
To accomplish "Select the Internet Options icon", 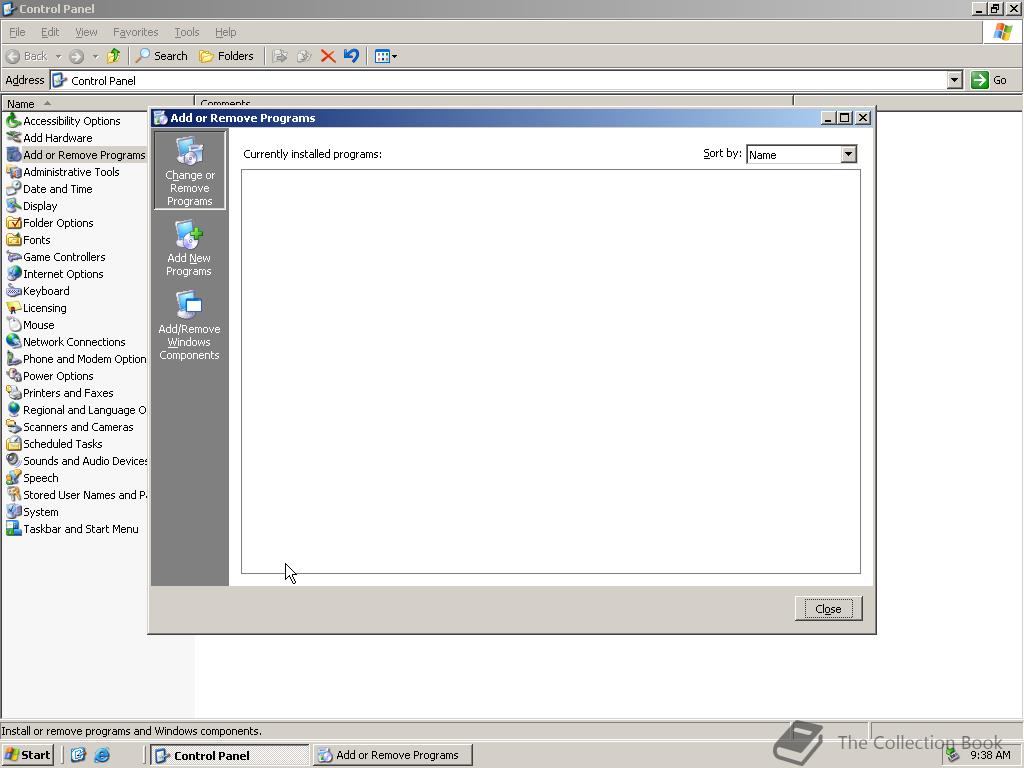I will coord(13,273).
